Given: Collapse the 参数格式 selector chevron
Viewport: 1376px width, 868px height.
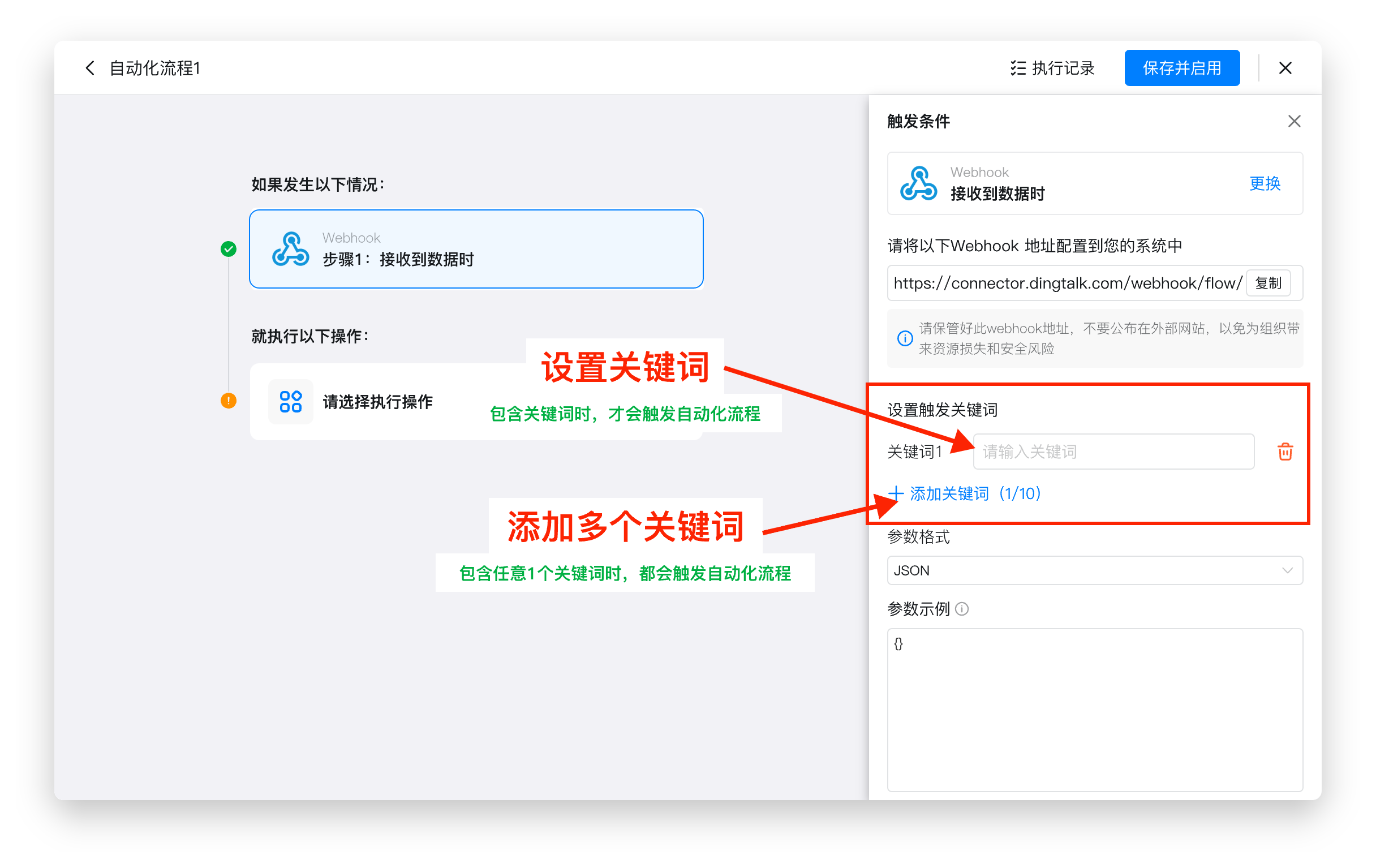Looking at the screenshot, I should (x=1287, y=570).
